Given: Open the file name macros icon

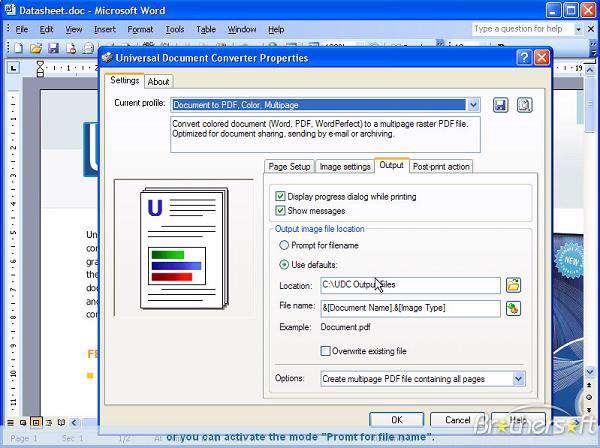Looking at the screenshot, I should pos(513,308).
